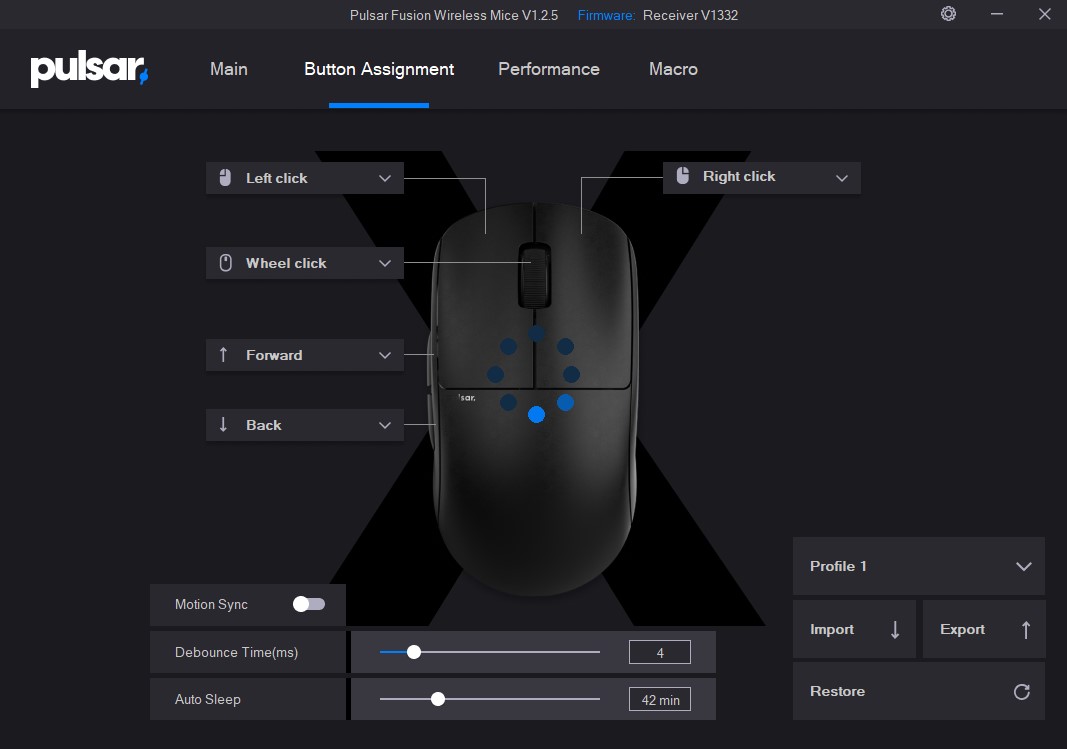Click the Back down-arrow icon
The image size is (1067, 749).
point(224,425)
